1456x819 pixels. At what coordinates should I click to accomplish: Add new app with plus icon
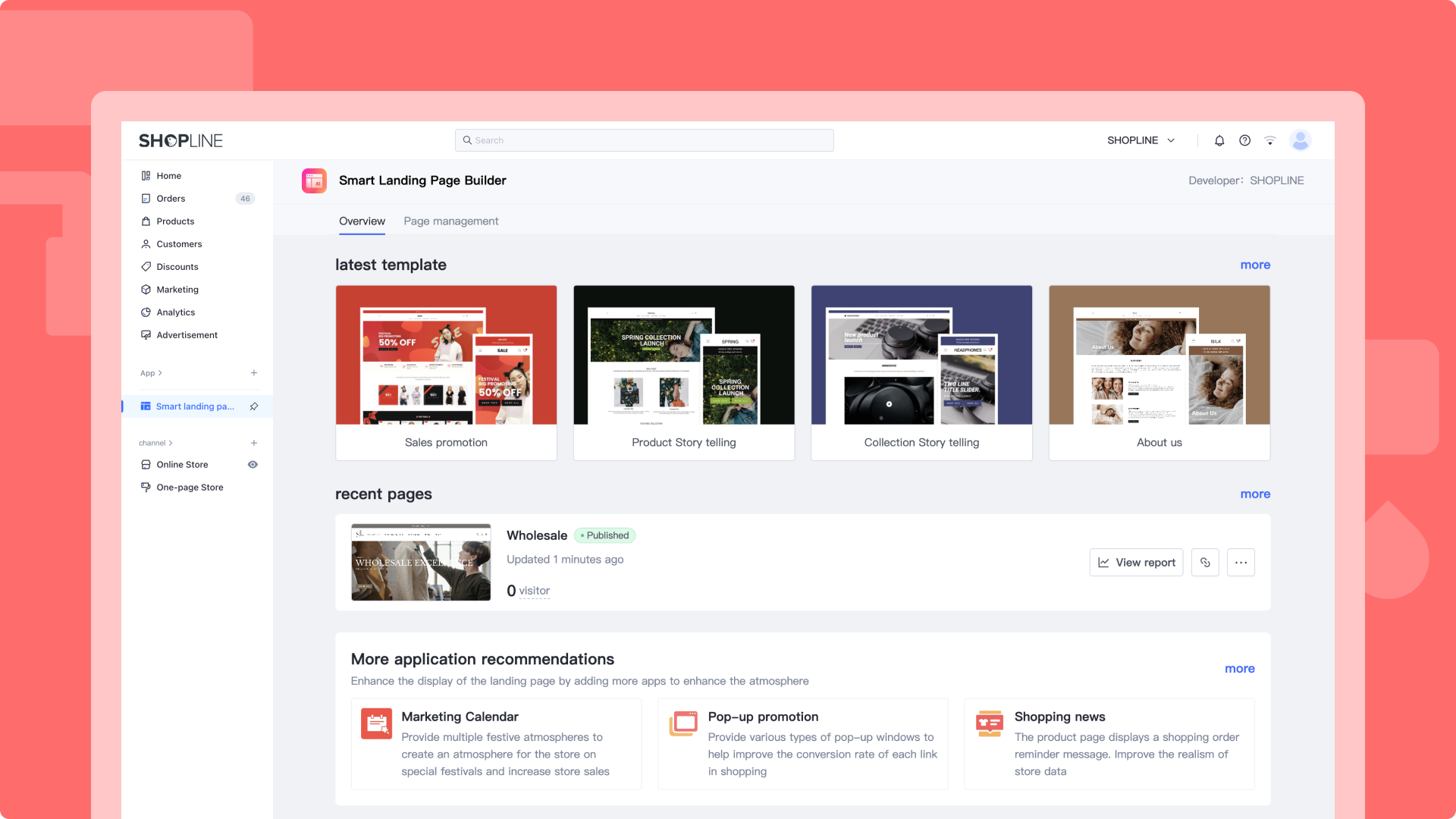(254, 373)
